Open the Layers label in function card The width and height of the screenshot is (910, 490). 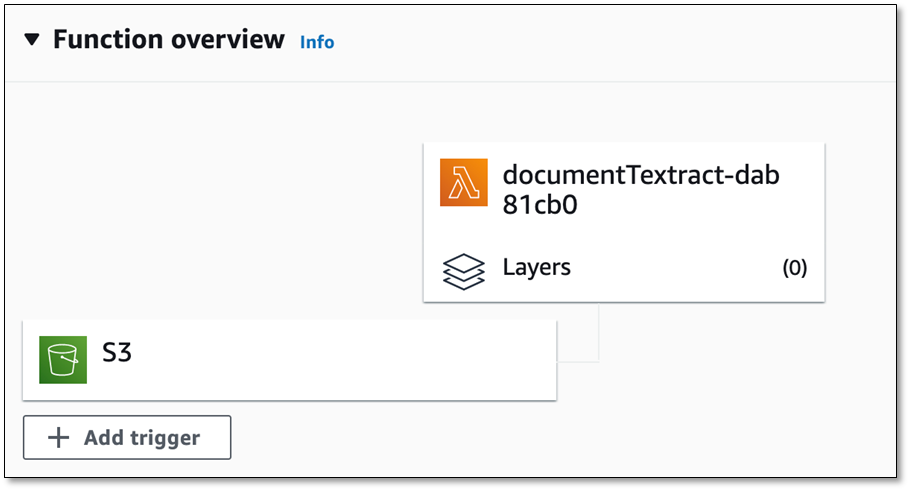tap(537, 267)
